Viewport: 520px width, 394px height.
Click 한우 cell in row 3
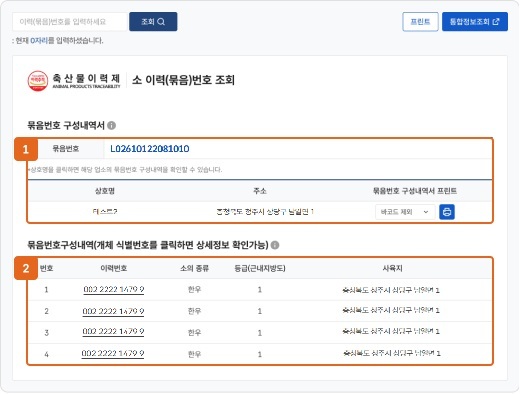coord(194,332)
